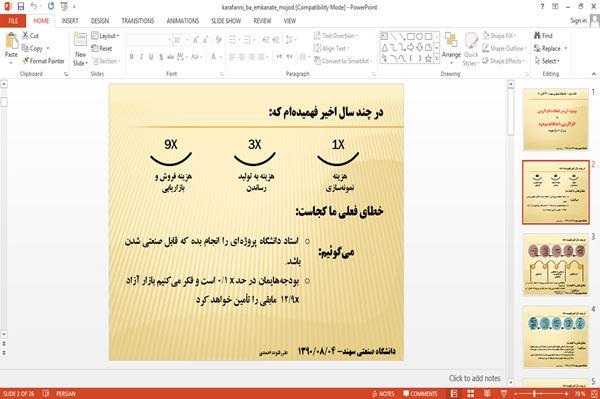Click to add notes area
The image size is (600, 399).
[474, 378]
